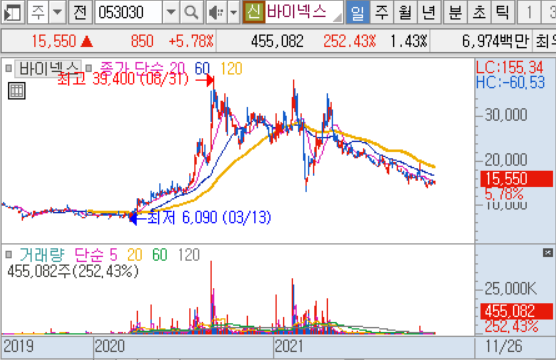The image size is (556, 360).
Task: Click the volume 60 average legend
Action: click(160, 254)
